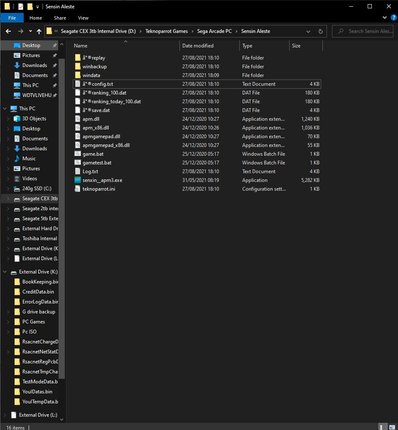
Task: Select the Toshiba Internal drive
Action: pyautogui.click(x=40, y=239)
